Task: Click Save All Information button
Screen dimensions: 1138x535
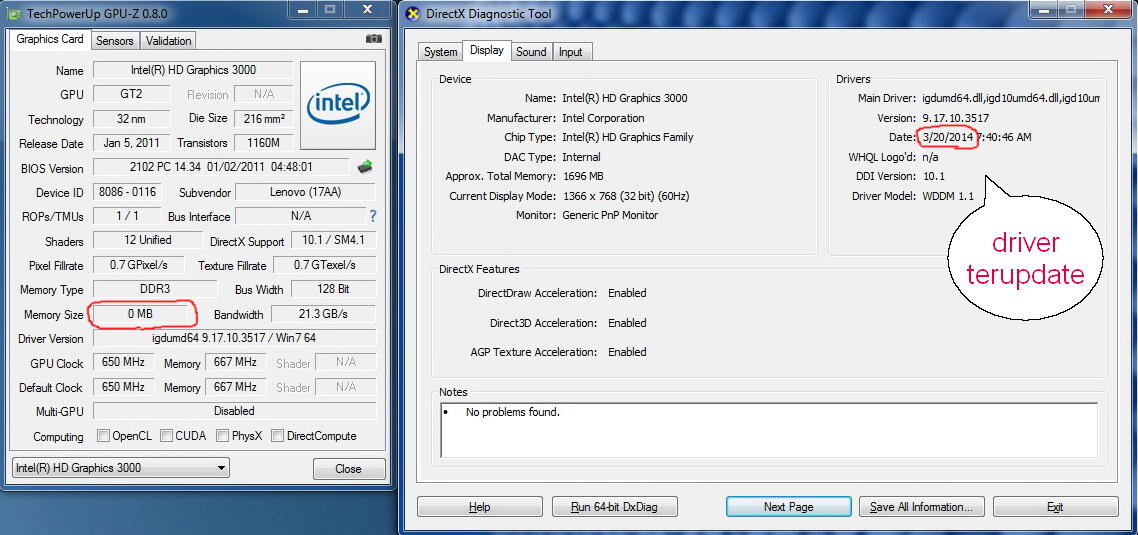Action: [x=922, y=507]
